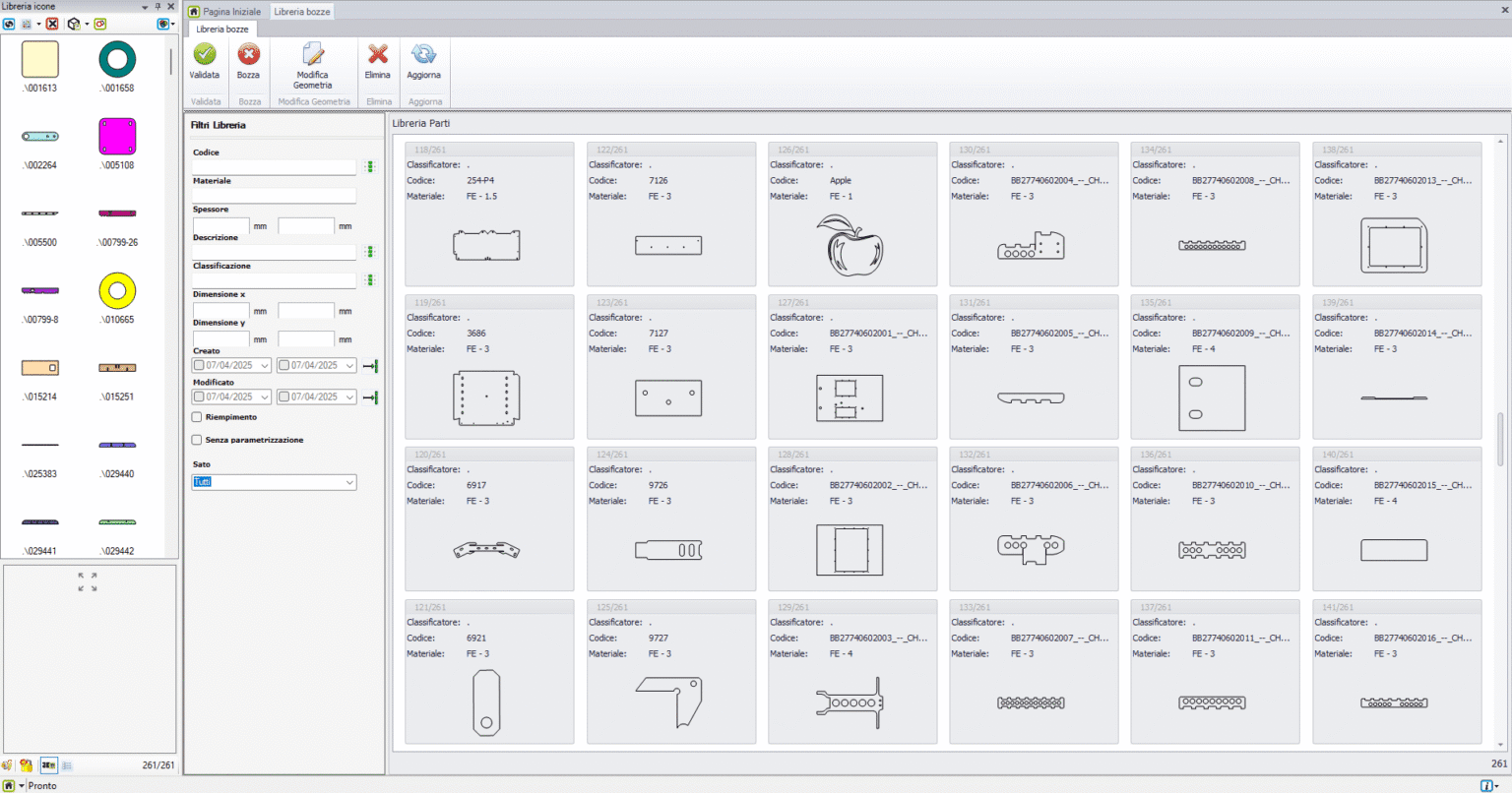Viewport: 1512px width, 793px height.
Task: Click the Elimina red X icon
Action: (x=378, y=55)
